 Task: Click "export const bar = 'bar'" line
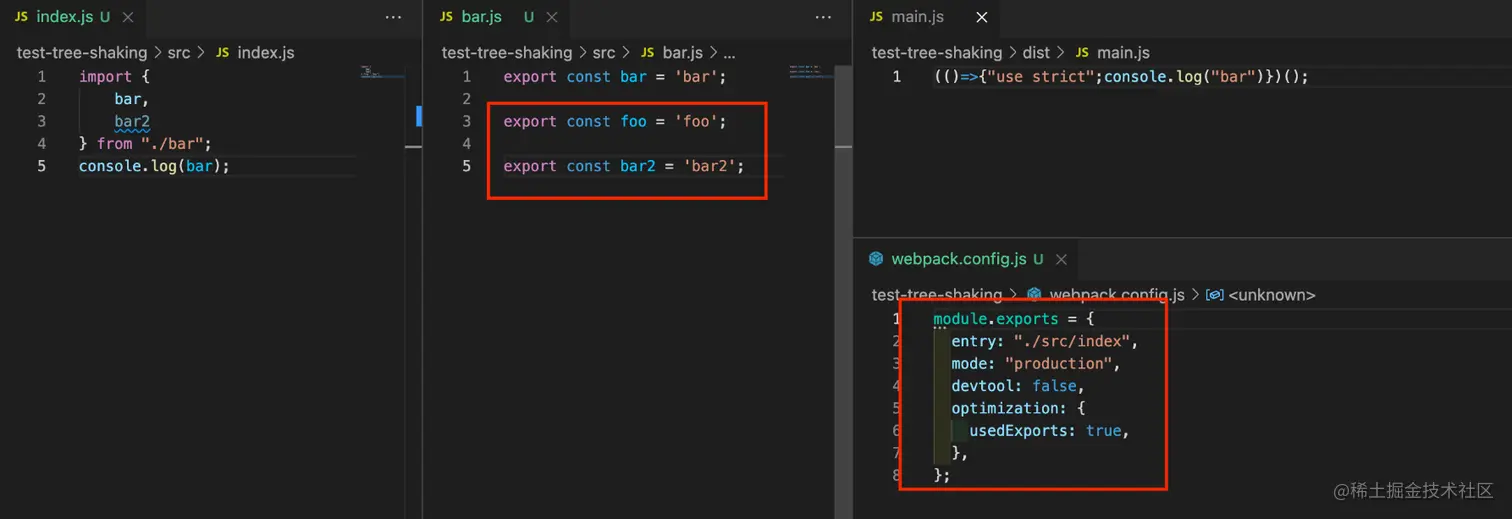[614, 77]
